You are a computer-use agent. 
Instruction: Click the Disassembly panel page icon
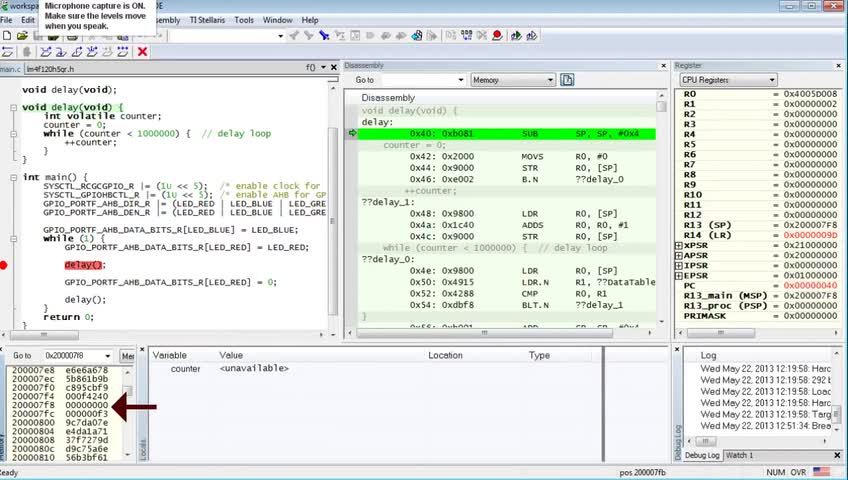click(x=567, y=80)
